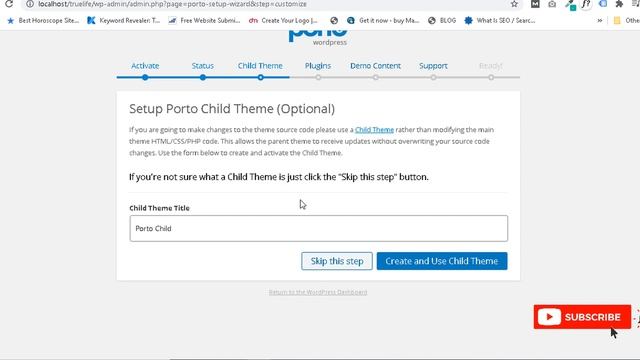The image size is (640, 360).
Task: Open the Extensions puzzle piece menu
Action: (619, 4)
